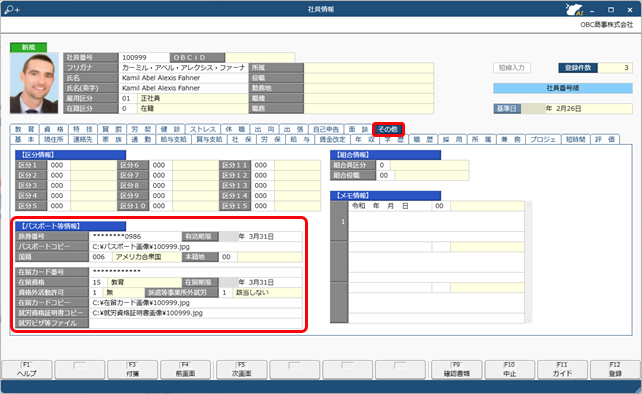Click the F10 中止 button

coord(509,369)
